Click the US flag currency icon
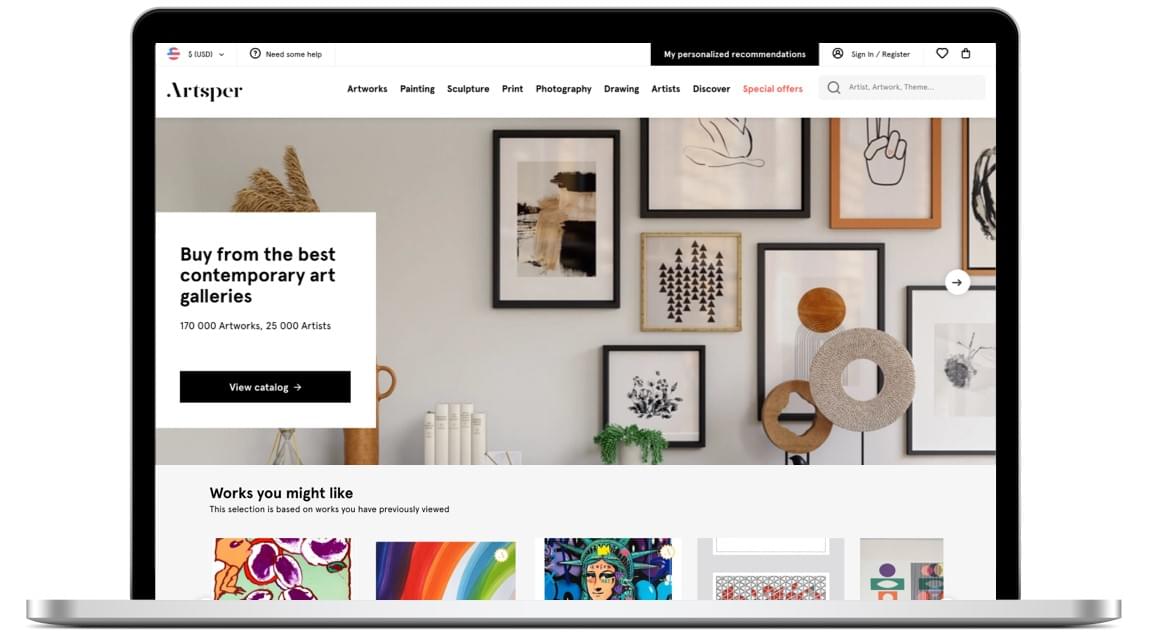Viewport: 1151px width, 642px height. [x=174, y=54]
